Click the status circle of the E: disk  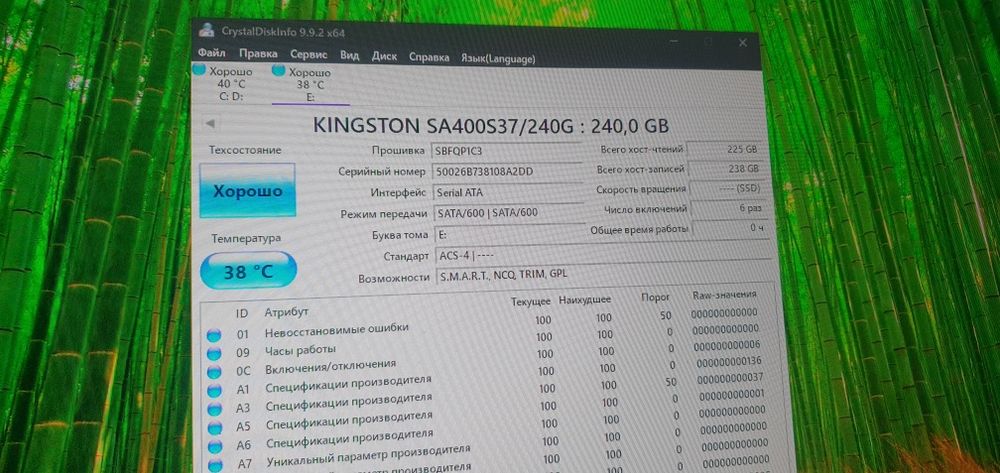[278, 70]
